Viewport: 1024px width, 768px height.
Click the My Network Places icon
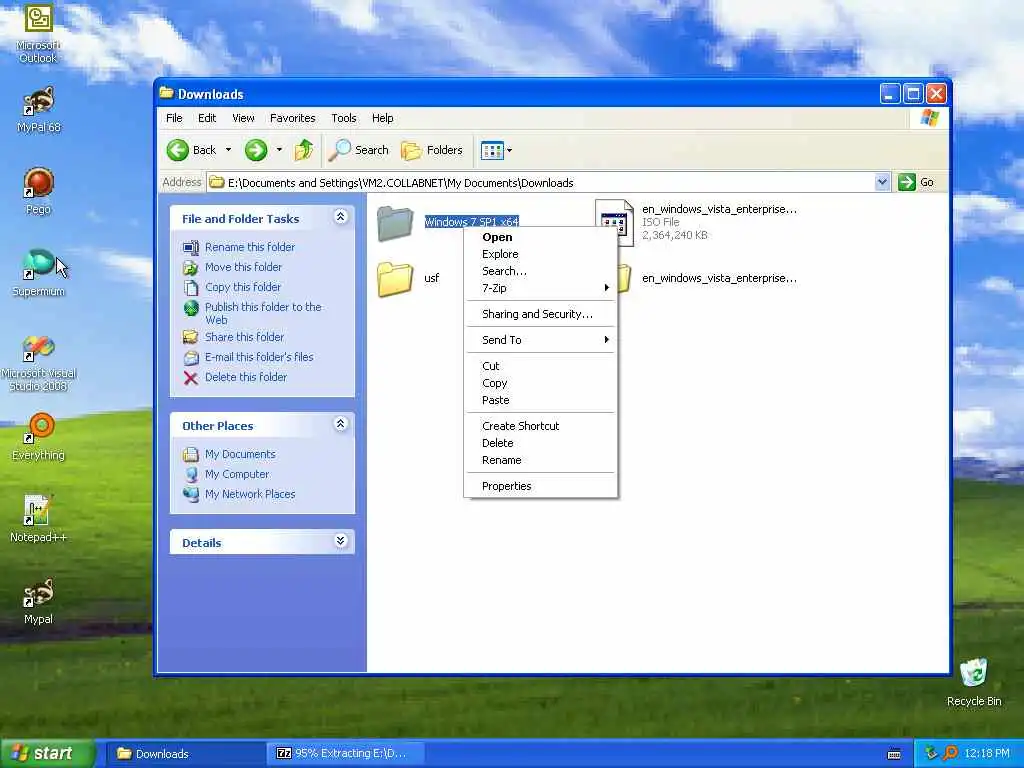click(x=191, y=494)
